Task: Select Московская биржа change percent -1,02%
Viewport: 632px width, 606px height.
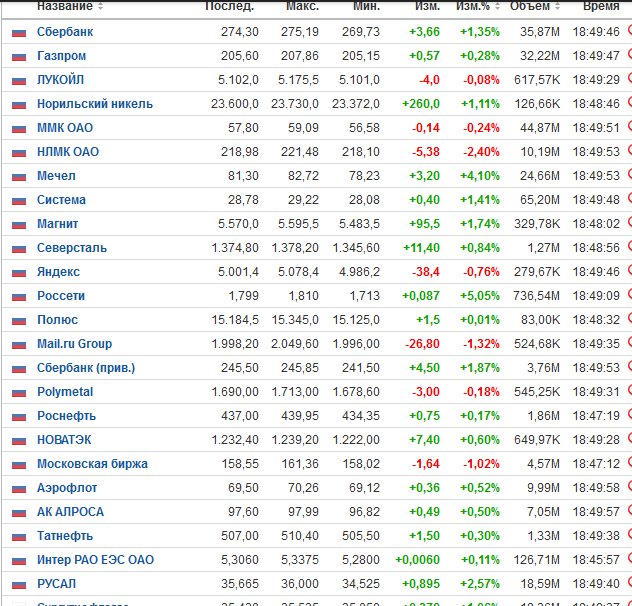Action: click(x=481, y=464)
